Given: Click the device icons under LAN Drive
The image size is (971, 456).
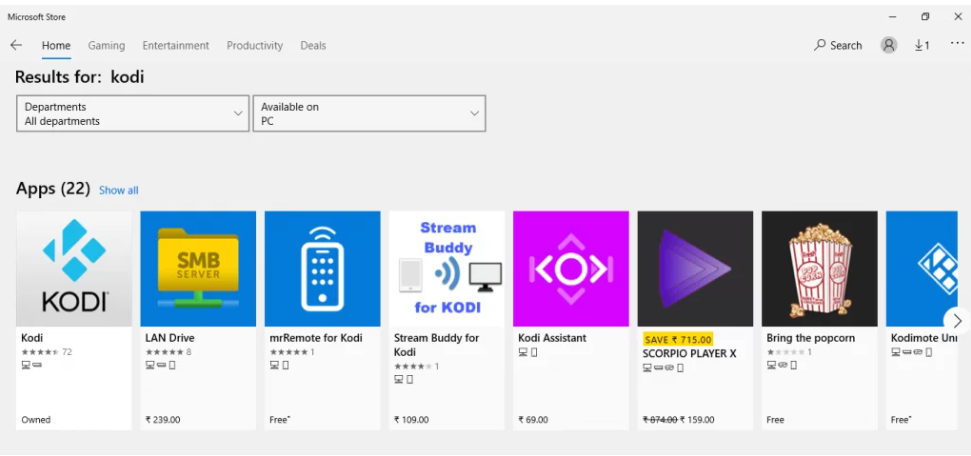Looking at the screenshot, I should point(160,366).
